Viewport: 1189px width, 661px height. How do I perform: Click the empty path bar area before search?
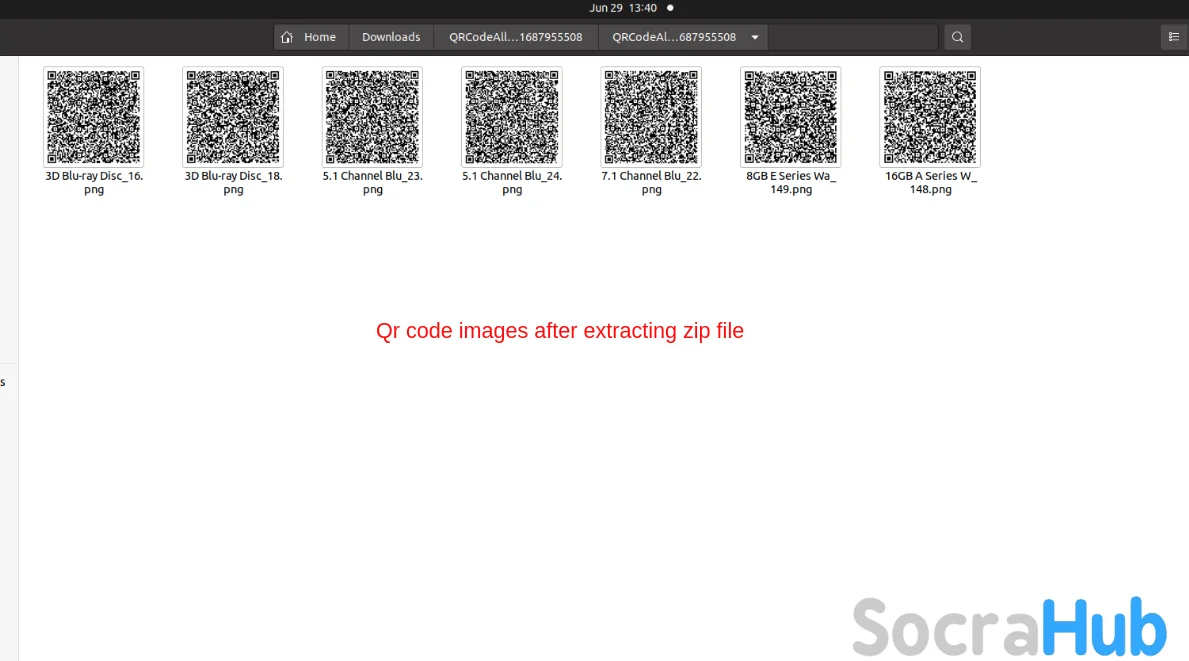[x=853, y=37]
